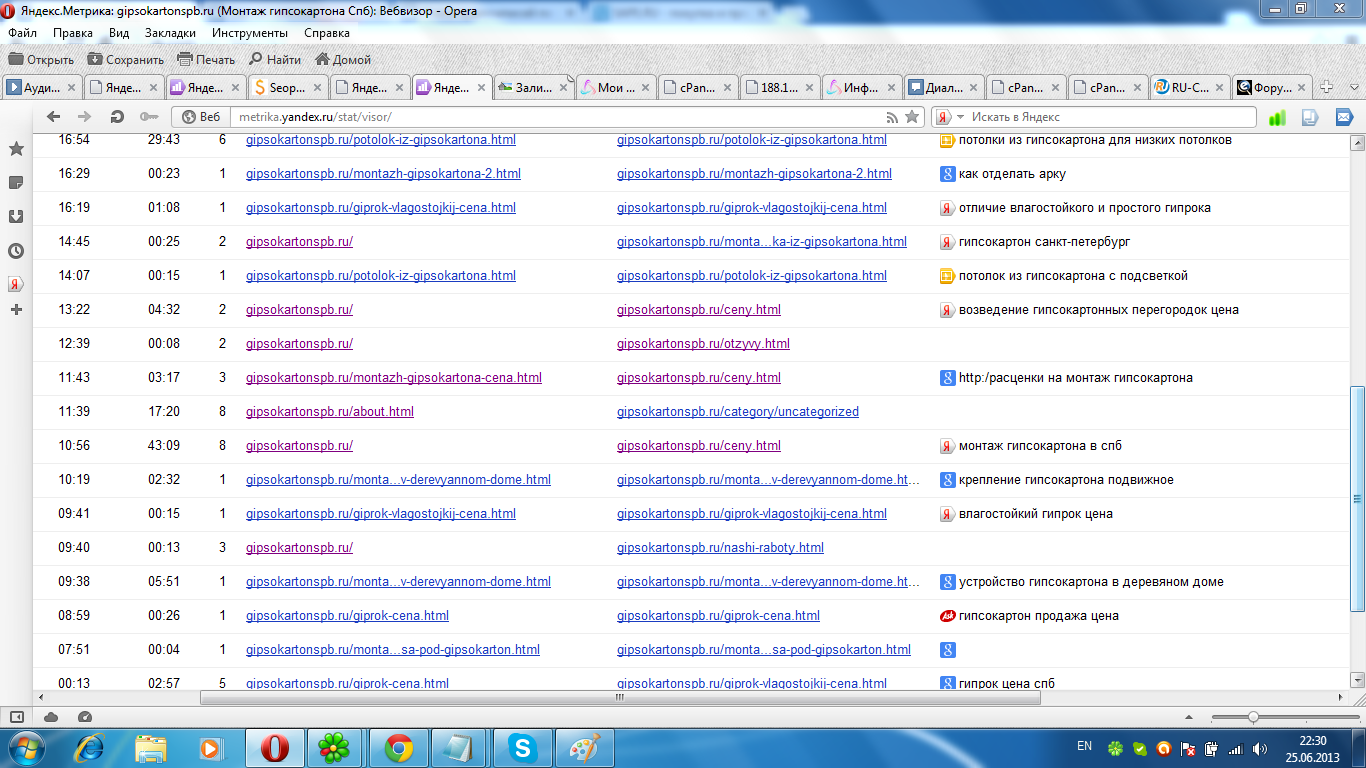
Task: Click the Back navigation arrow
Action: 54,117
